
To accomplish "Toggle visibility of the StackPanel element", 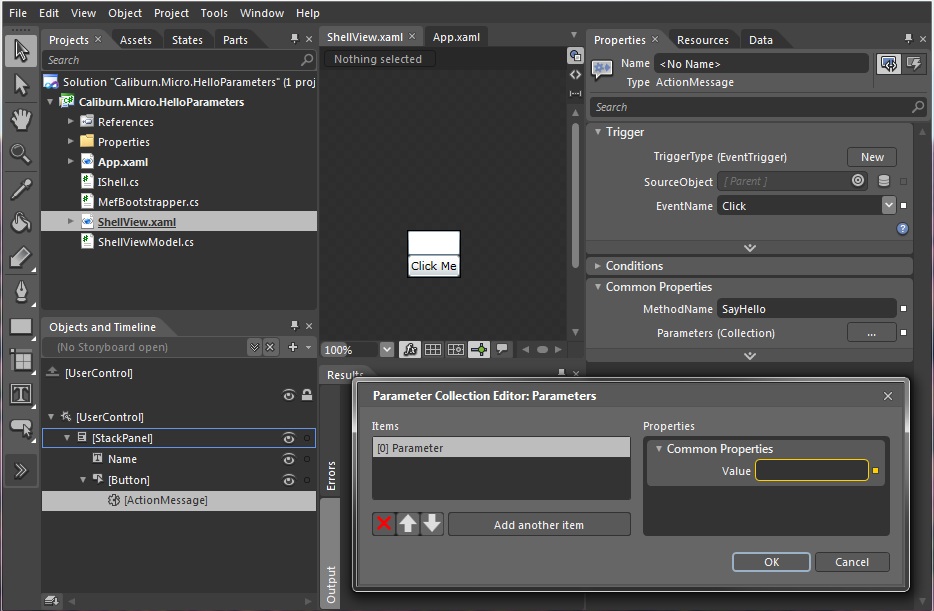I will tap(289, 437).
